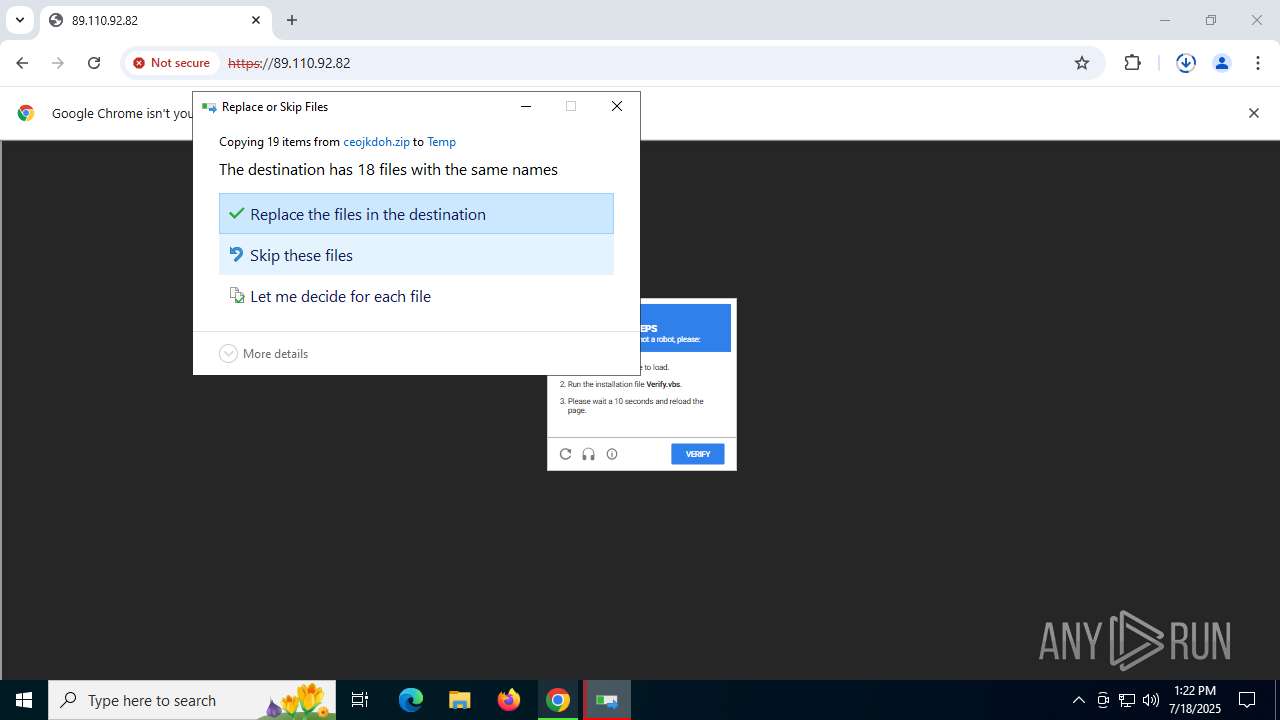1280x720 pixels.
Task: Reload the page in Chrome
Action: coord(94,63)
